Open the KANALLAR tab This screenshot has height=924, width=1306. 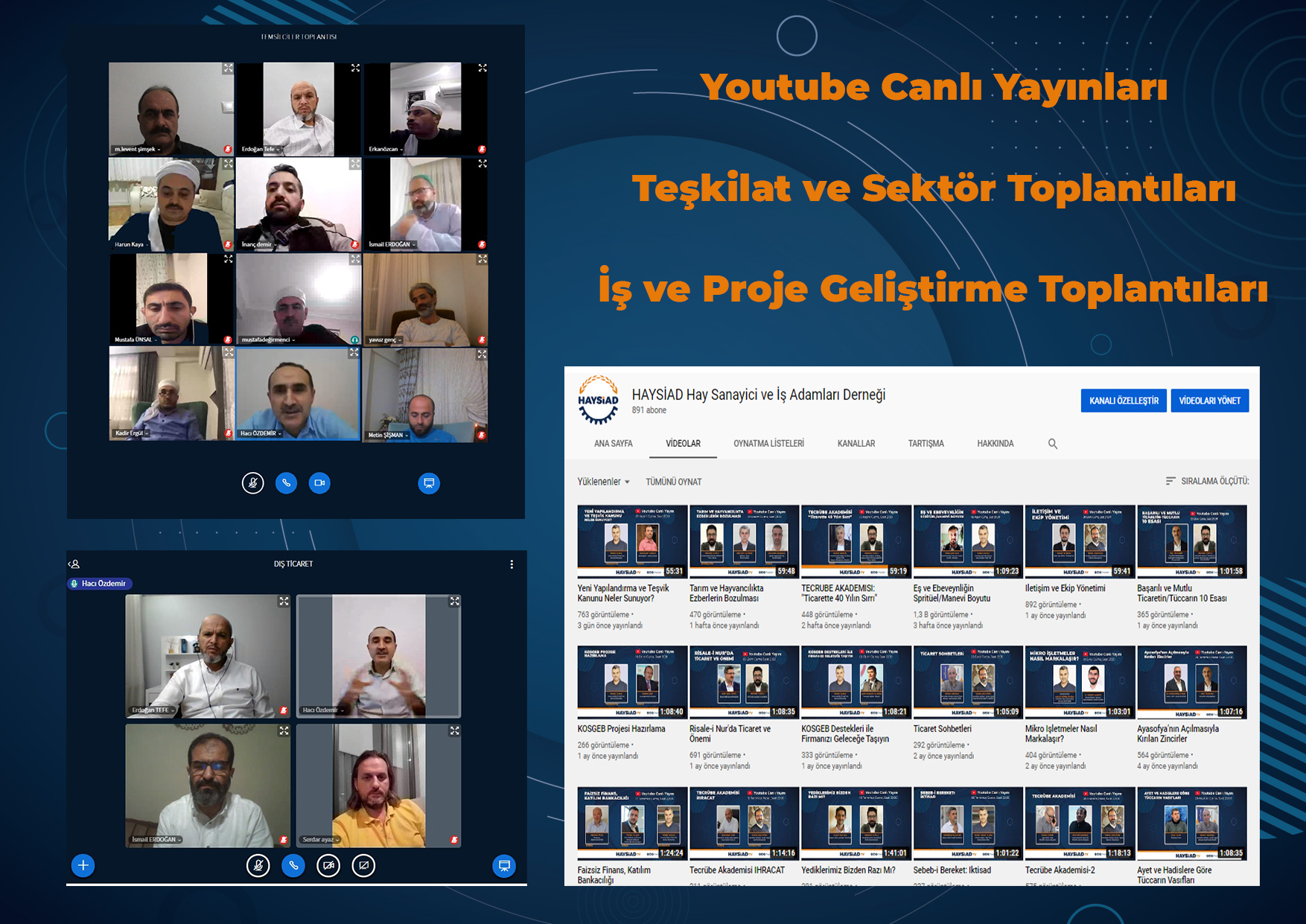tap(856, 443)
